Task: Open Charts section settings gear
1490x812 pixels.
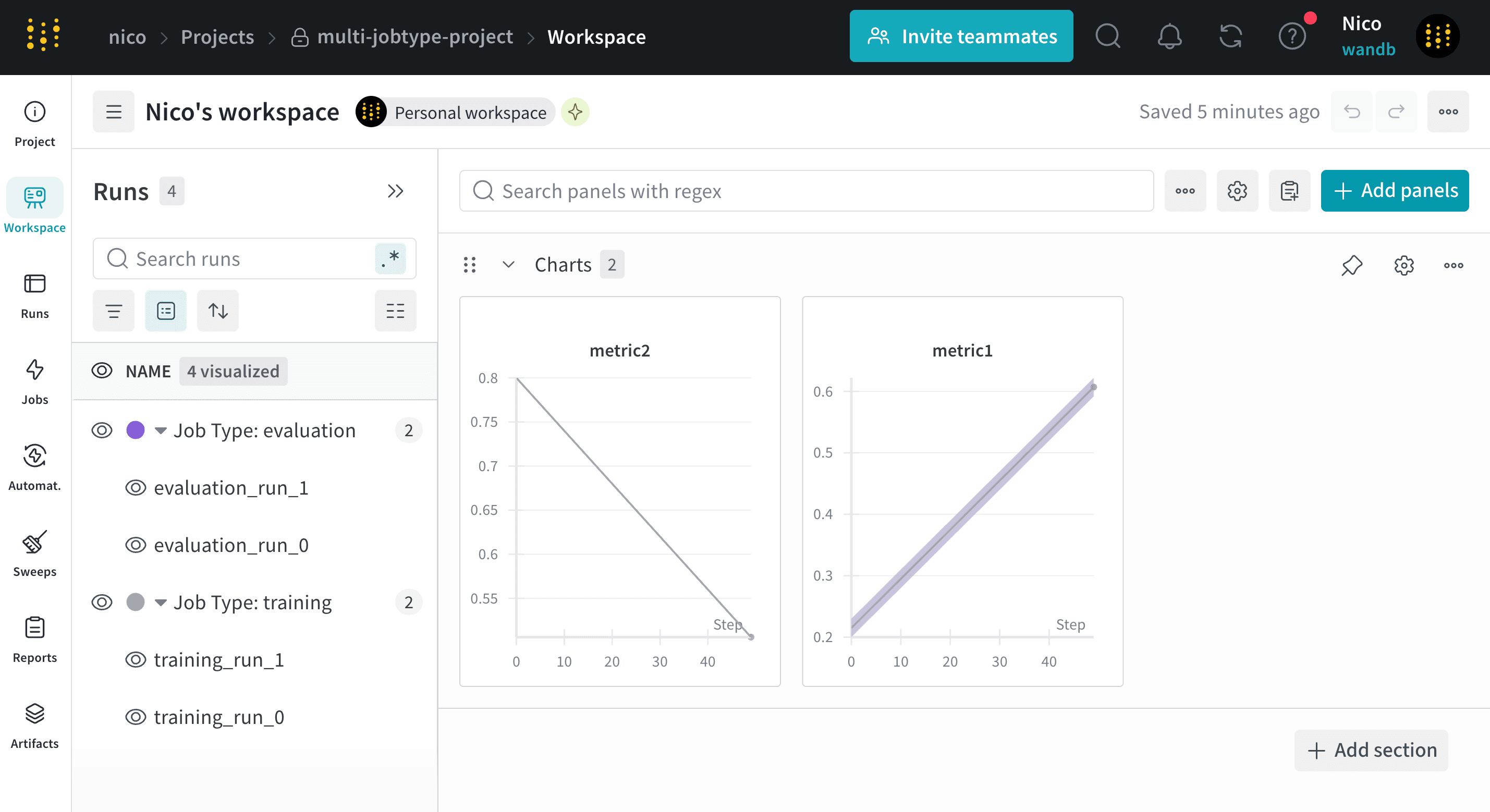Action: click(x=1403, y=265)
